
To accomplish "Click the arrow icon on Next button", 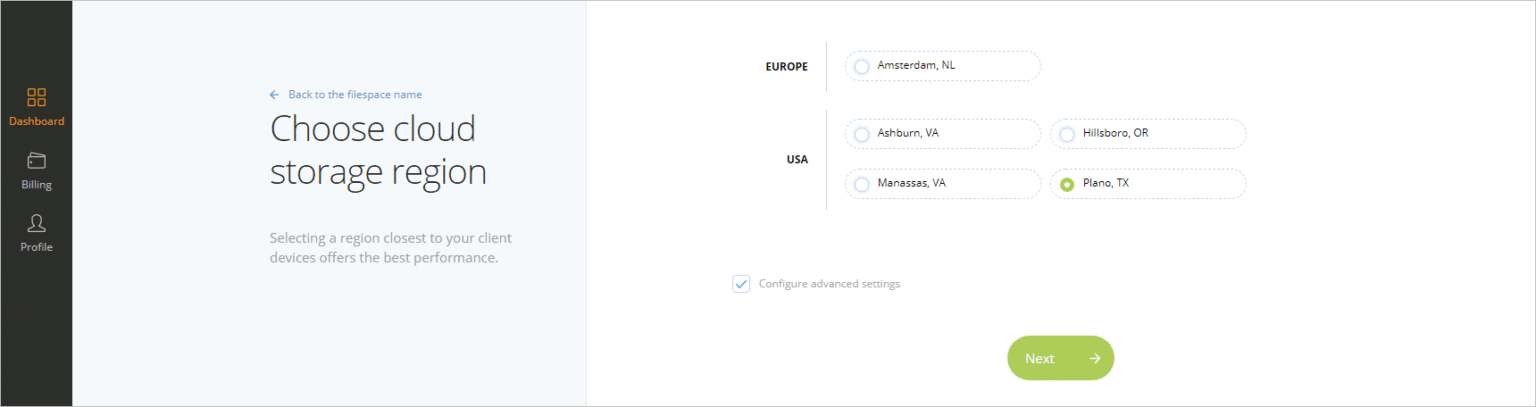I will pos(1095,358).
